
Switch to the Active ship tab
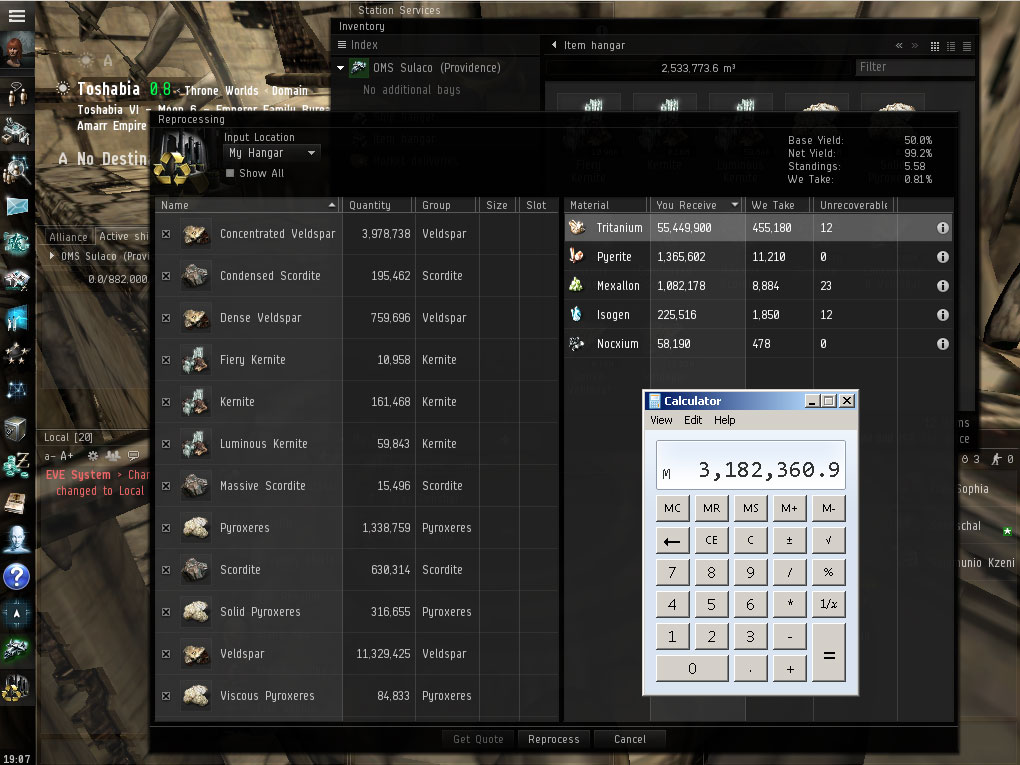123,237
